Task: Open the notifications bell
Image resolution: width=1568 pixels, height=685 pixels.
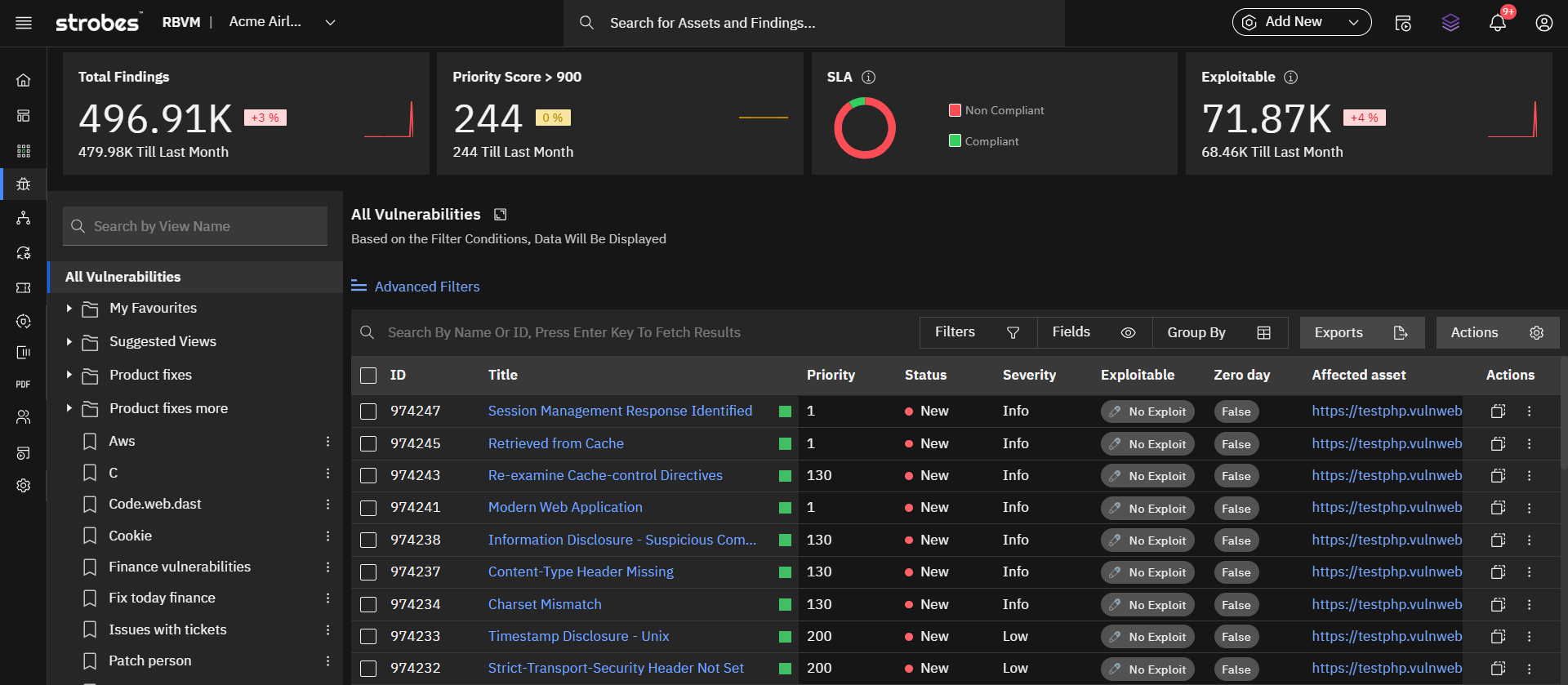Action: tap(1497, 23)
